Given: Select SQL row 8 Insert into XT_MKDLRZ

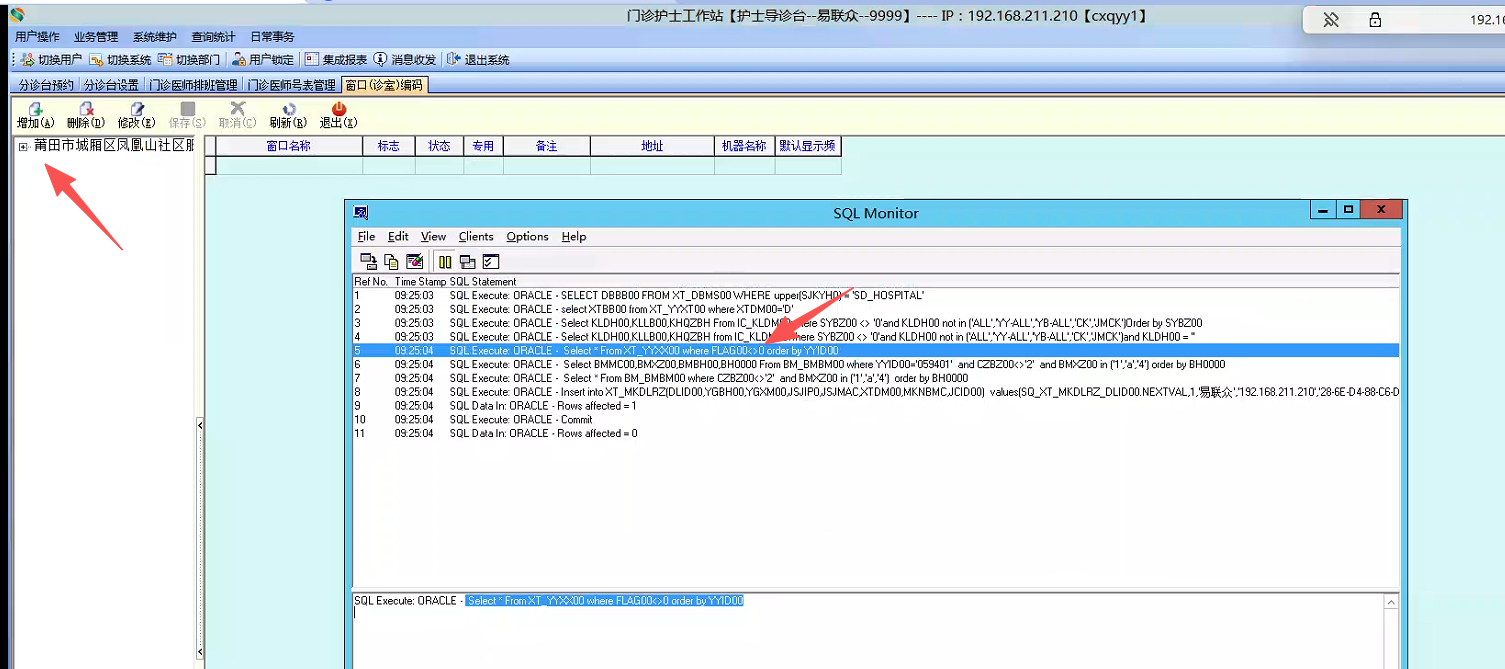Looking at the screenshot, I should click(x=876, y=392).
